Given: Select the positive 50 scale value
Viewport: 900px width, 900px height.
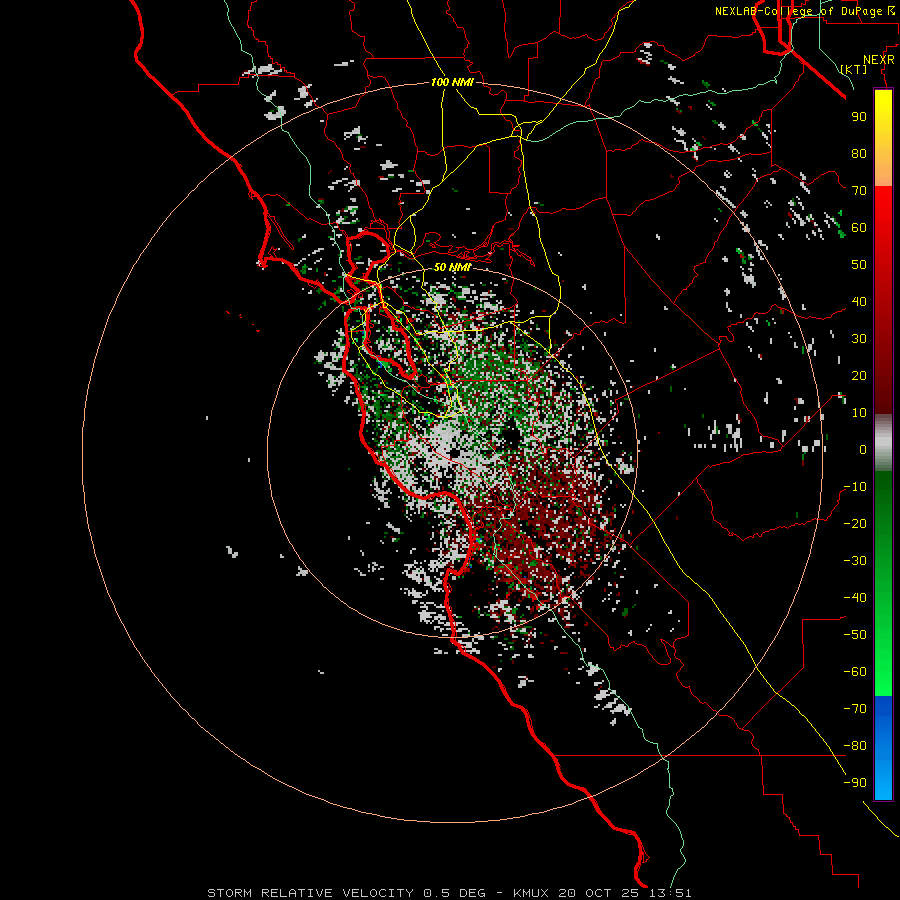Looking at the screenshot, I should pyautogui.click(x=859, y=265).
